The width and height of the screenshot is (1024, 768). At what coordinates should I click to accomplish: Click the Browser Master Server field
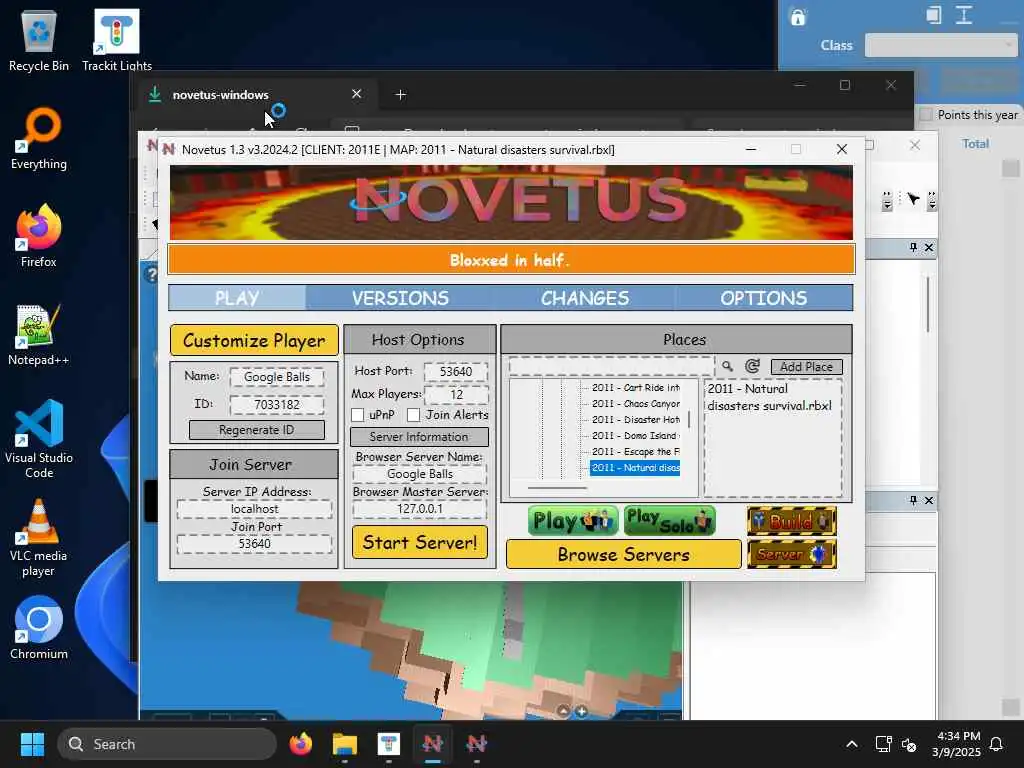coord(419,509)
